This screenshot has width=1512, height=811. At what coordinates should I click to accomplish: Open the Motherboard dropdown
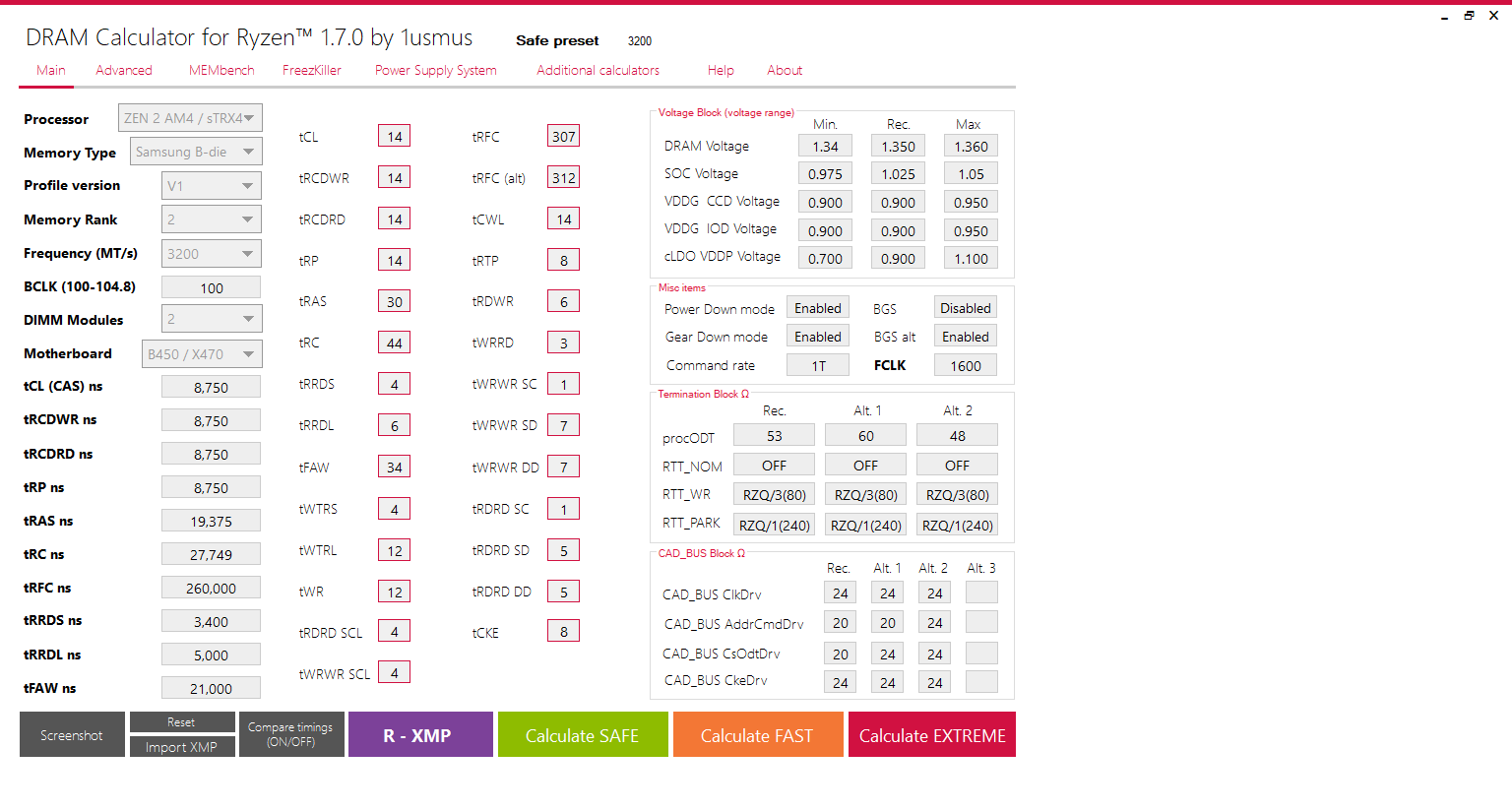pos(202,353)
